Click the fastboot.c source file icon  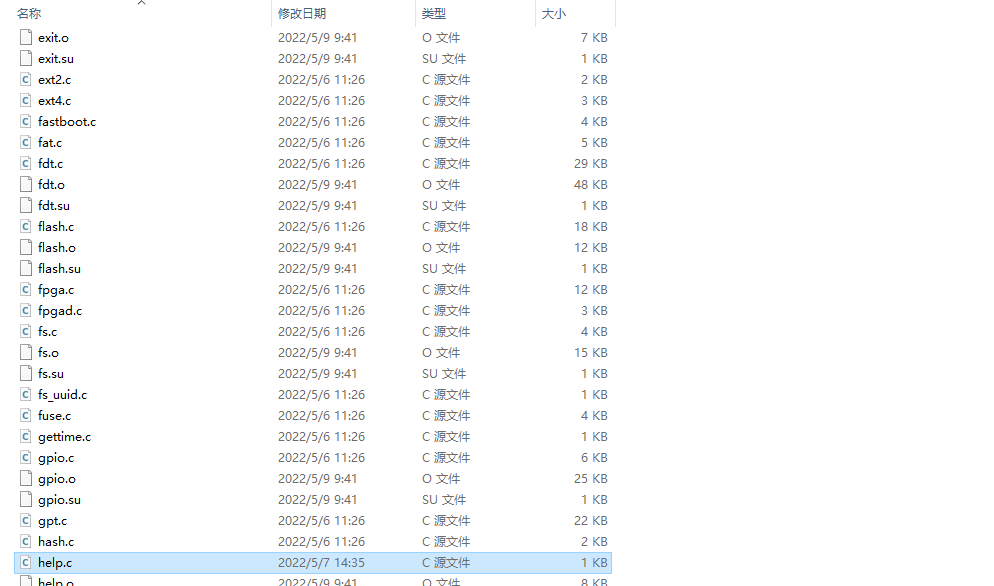[25, 121]
